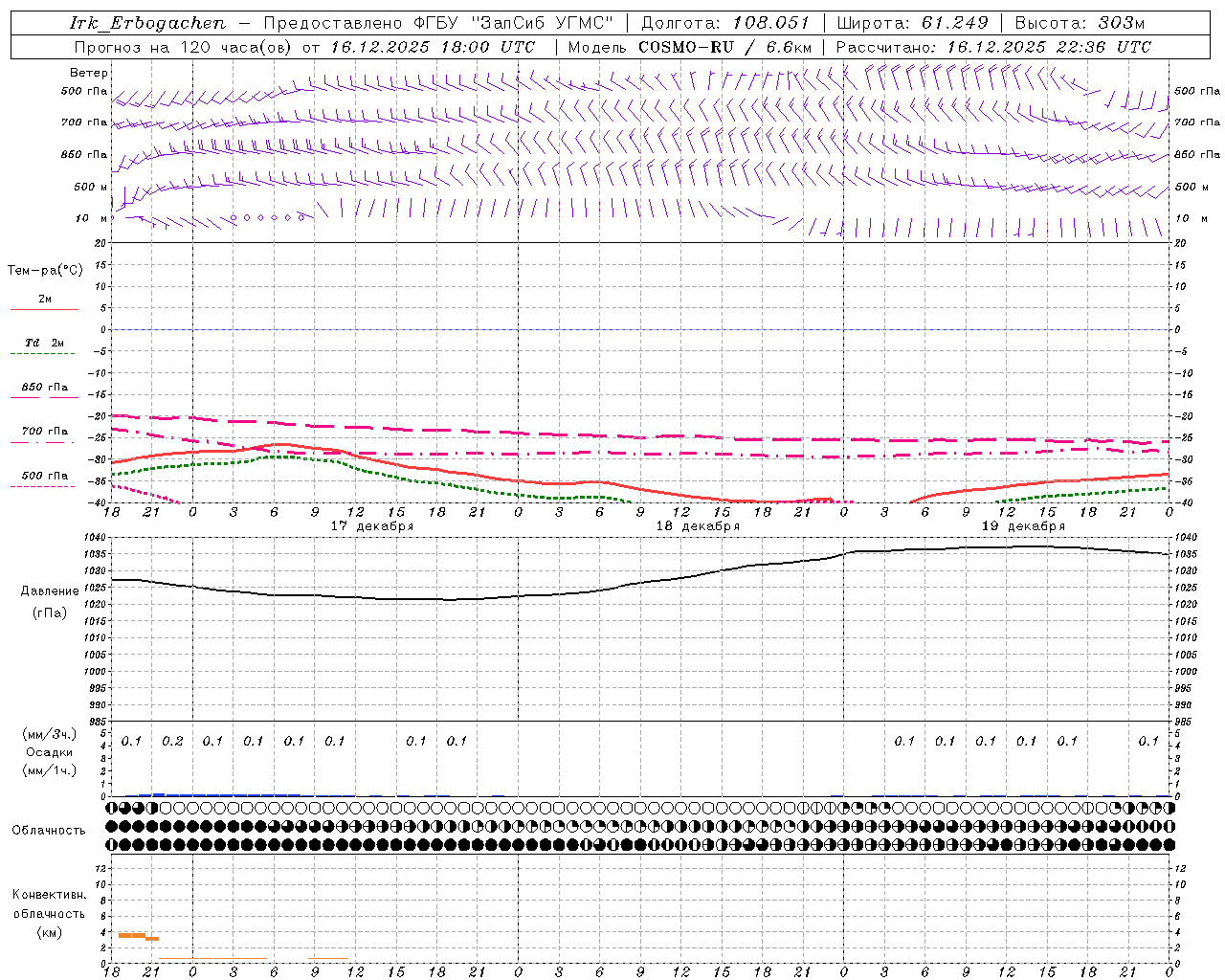
Task: Click the Ветер panel label
Action: [89, 73]
